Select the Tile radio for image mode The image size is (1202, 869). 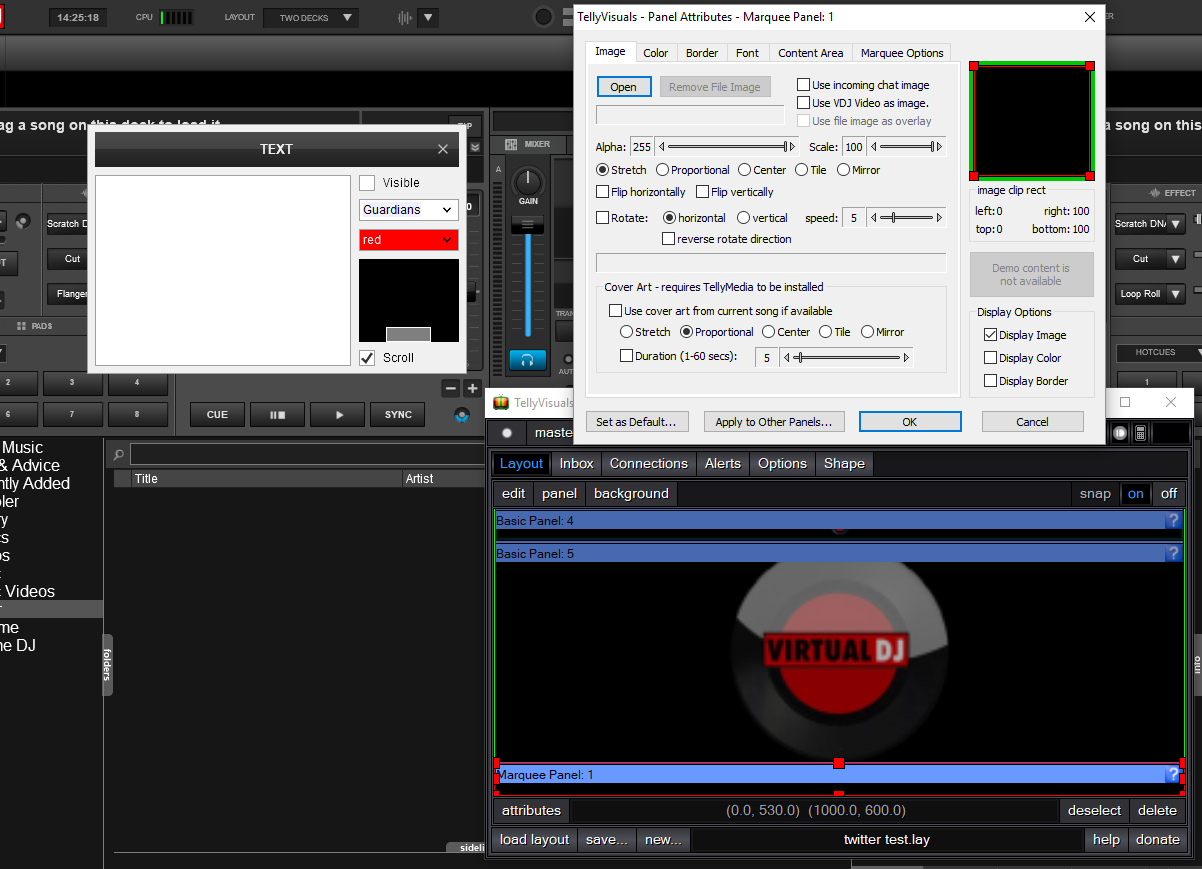pyautogui.click(x=801, y=170)
